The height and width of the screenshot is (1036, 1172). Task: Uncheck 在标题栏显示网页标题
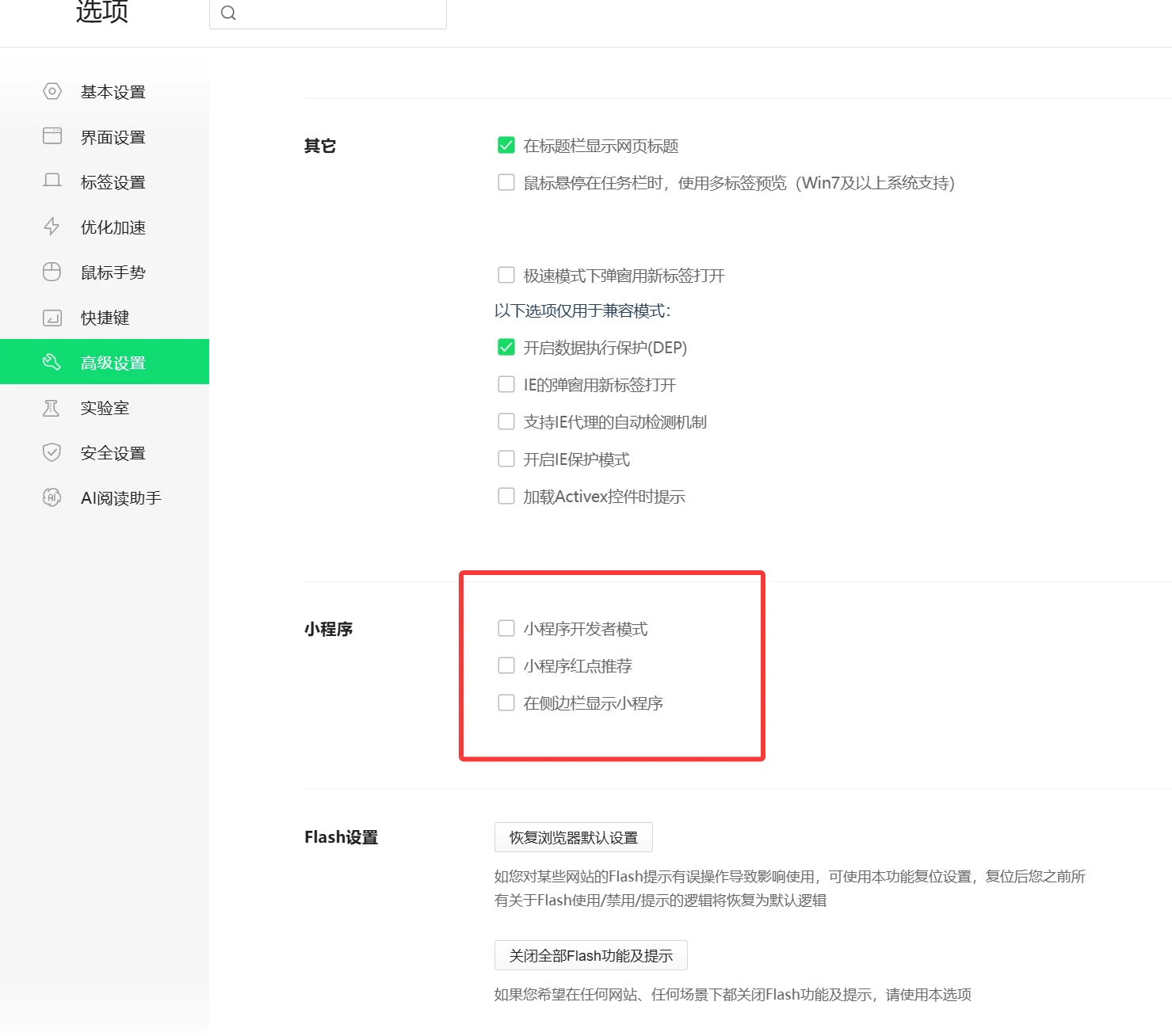506,145
